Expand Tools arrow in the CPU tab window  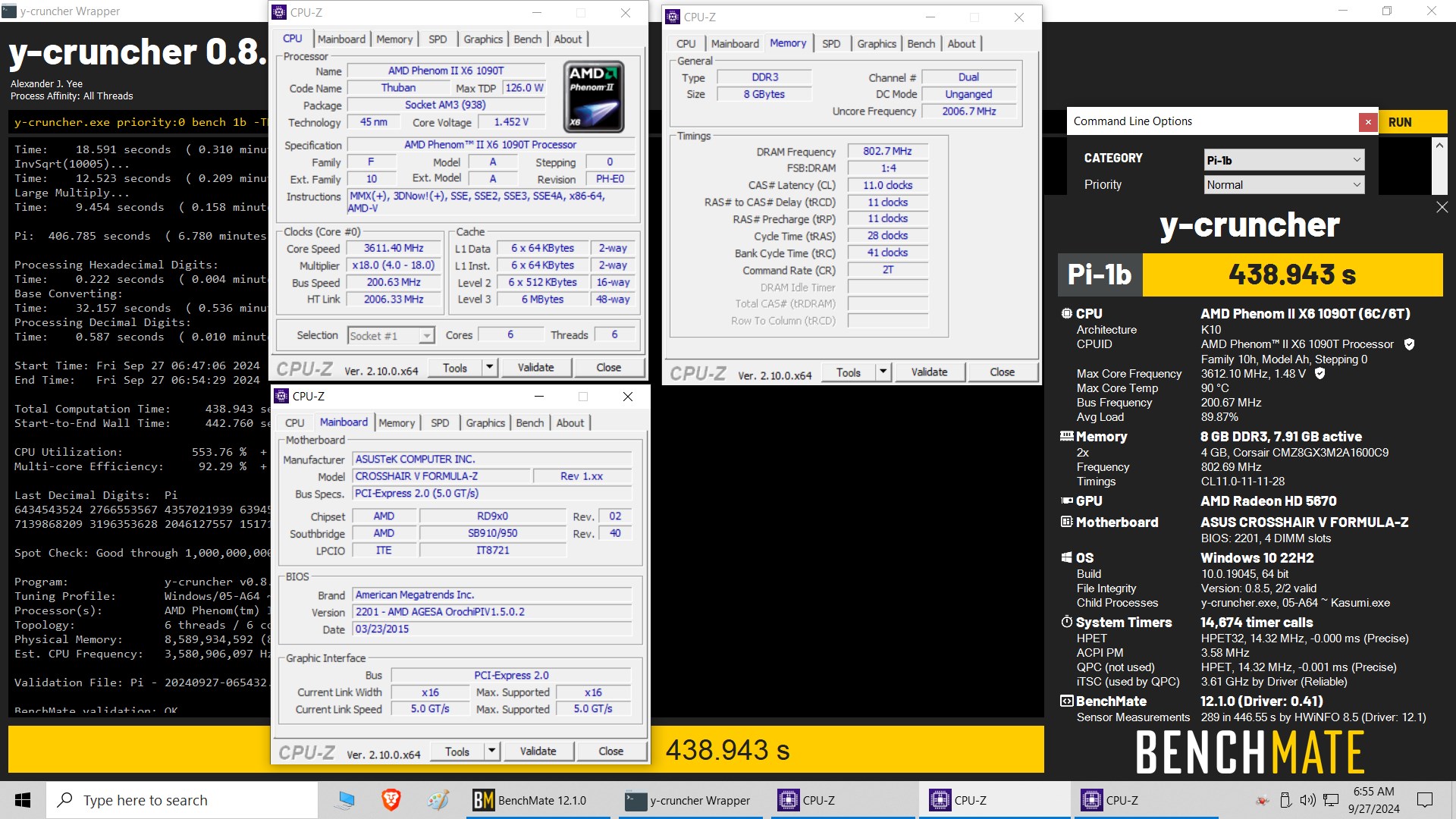tap(490, 368)
